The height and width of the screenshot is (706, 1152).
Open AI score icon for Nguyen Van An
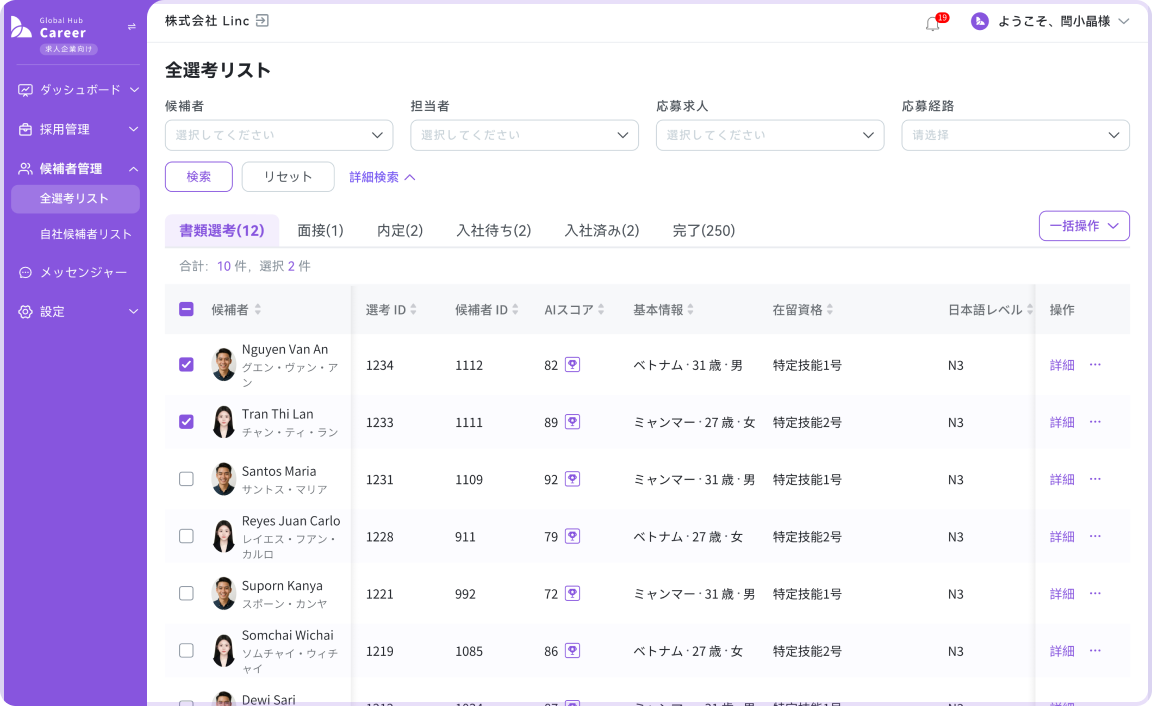(572, 364)
